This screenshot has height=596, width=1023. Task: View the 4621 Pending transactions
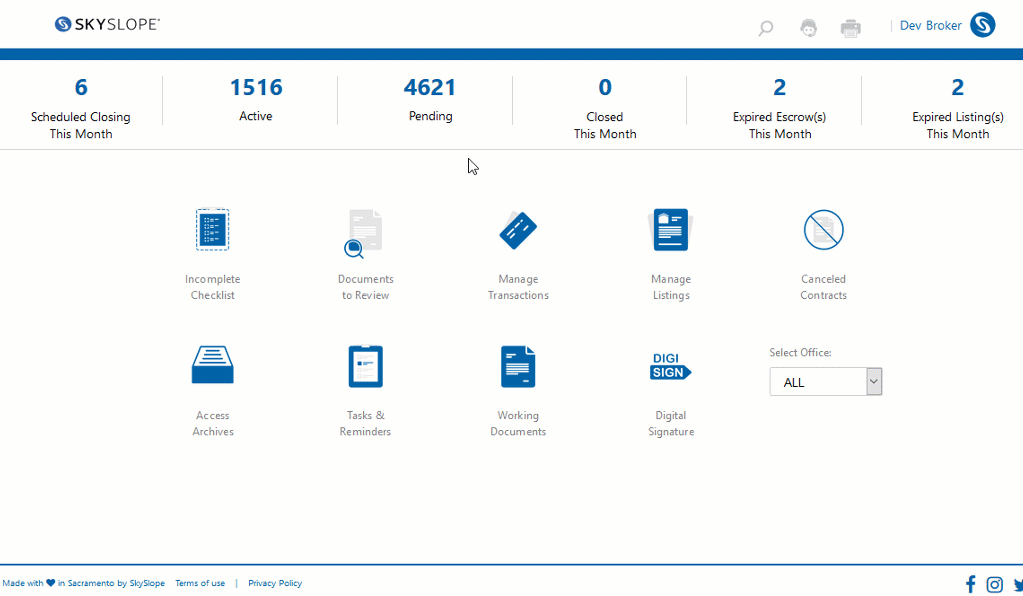(x=430, y=99)
